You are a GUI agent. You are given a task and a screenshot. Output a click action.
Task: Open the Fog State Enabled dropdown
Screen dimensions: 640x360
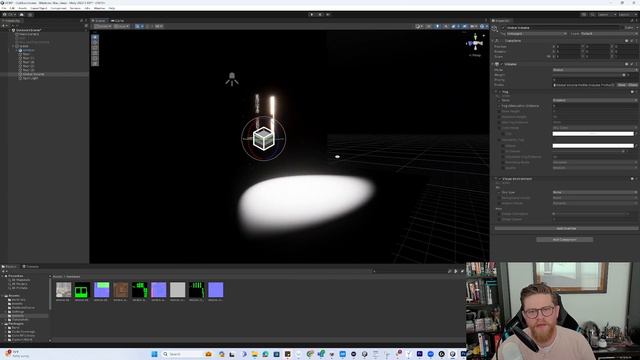coord(595,100)
